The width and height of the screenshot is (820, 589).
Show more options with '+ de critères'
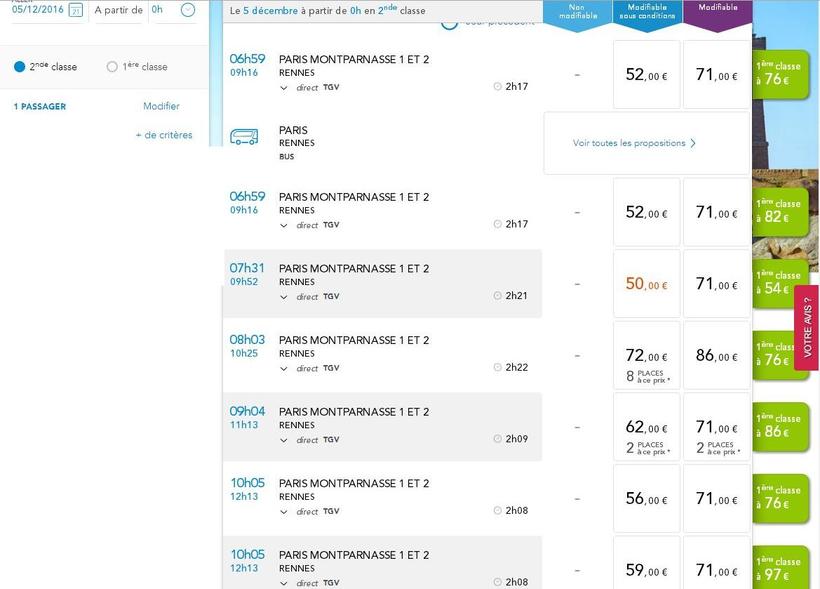[164, 135]
